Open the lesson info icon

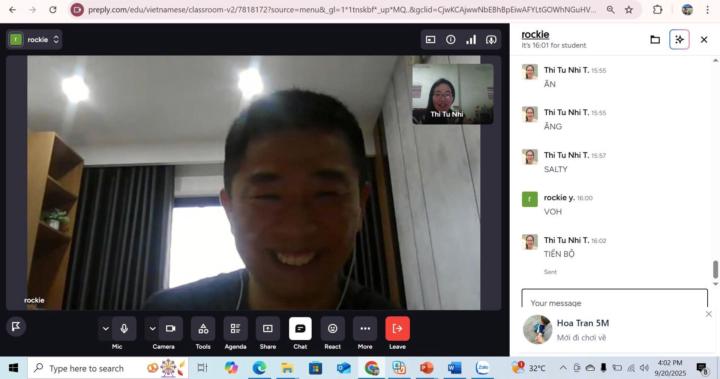(x=450, y=40)
